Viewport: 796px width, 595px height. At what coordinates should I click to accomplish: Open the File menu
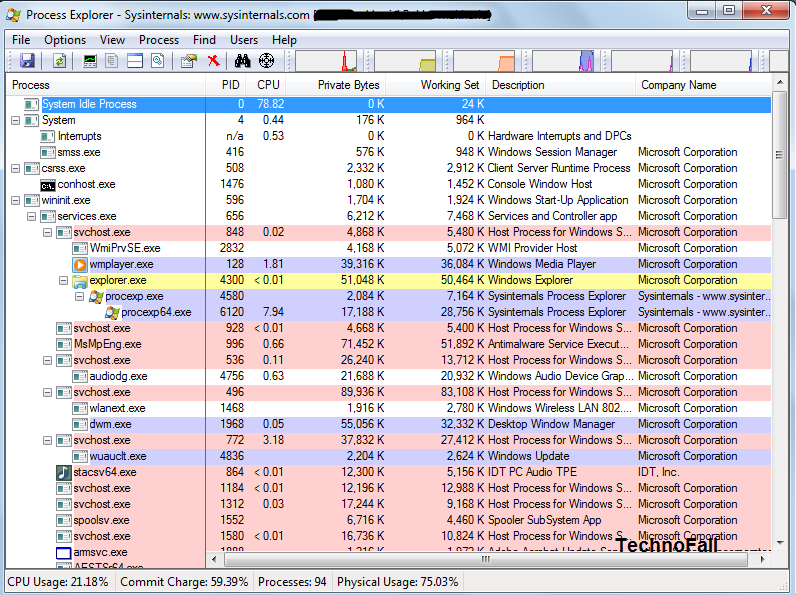click(21, 40)
